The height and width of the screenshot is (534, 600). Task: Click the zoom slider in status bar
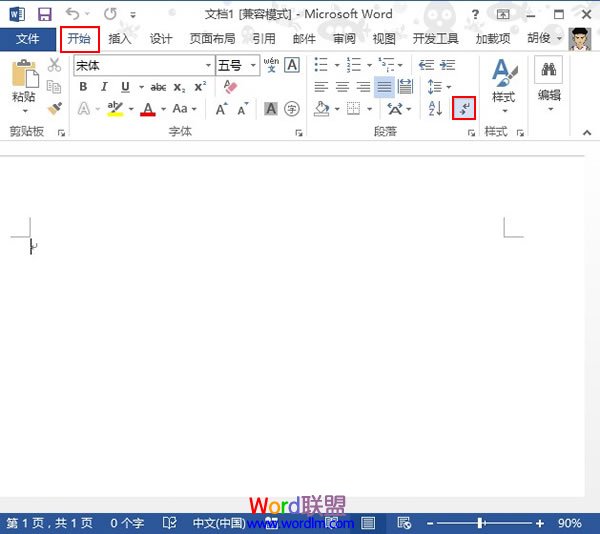pyautogui.click(x=482, y=523)
